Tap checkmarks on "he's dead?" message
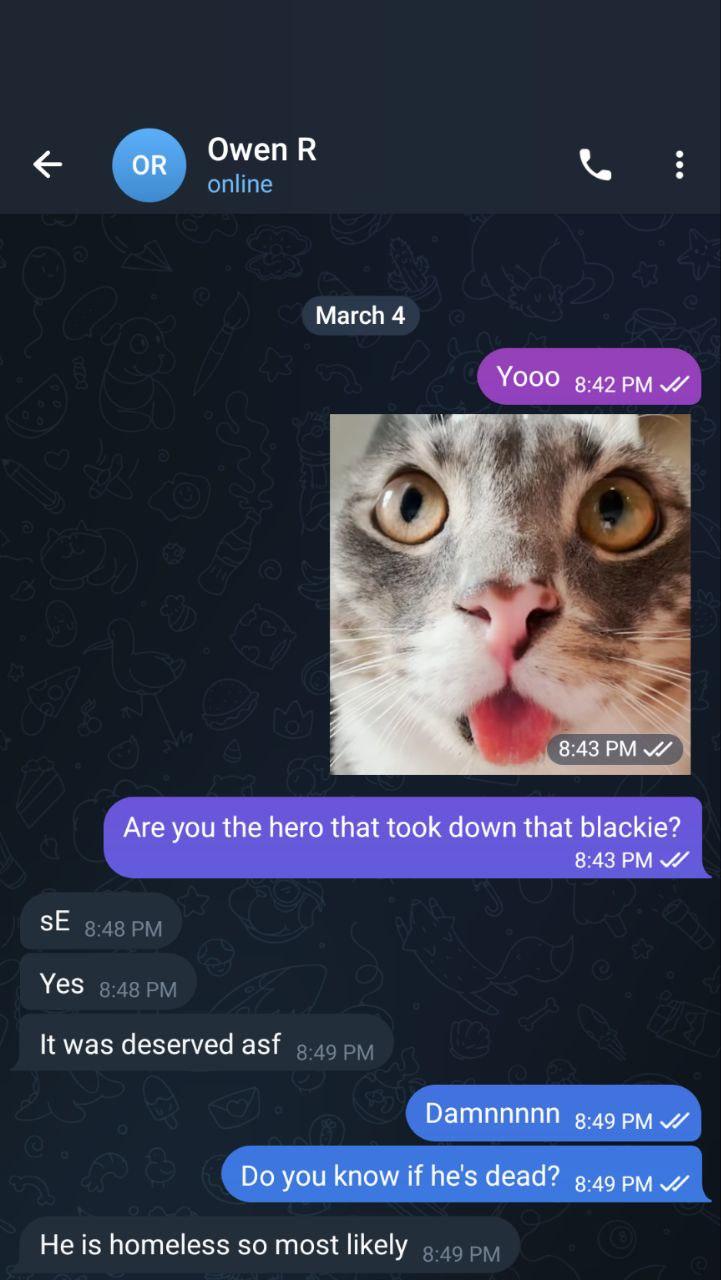 (x=675, y=1183)
